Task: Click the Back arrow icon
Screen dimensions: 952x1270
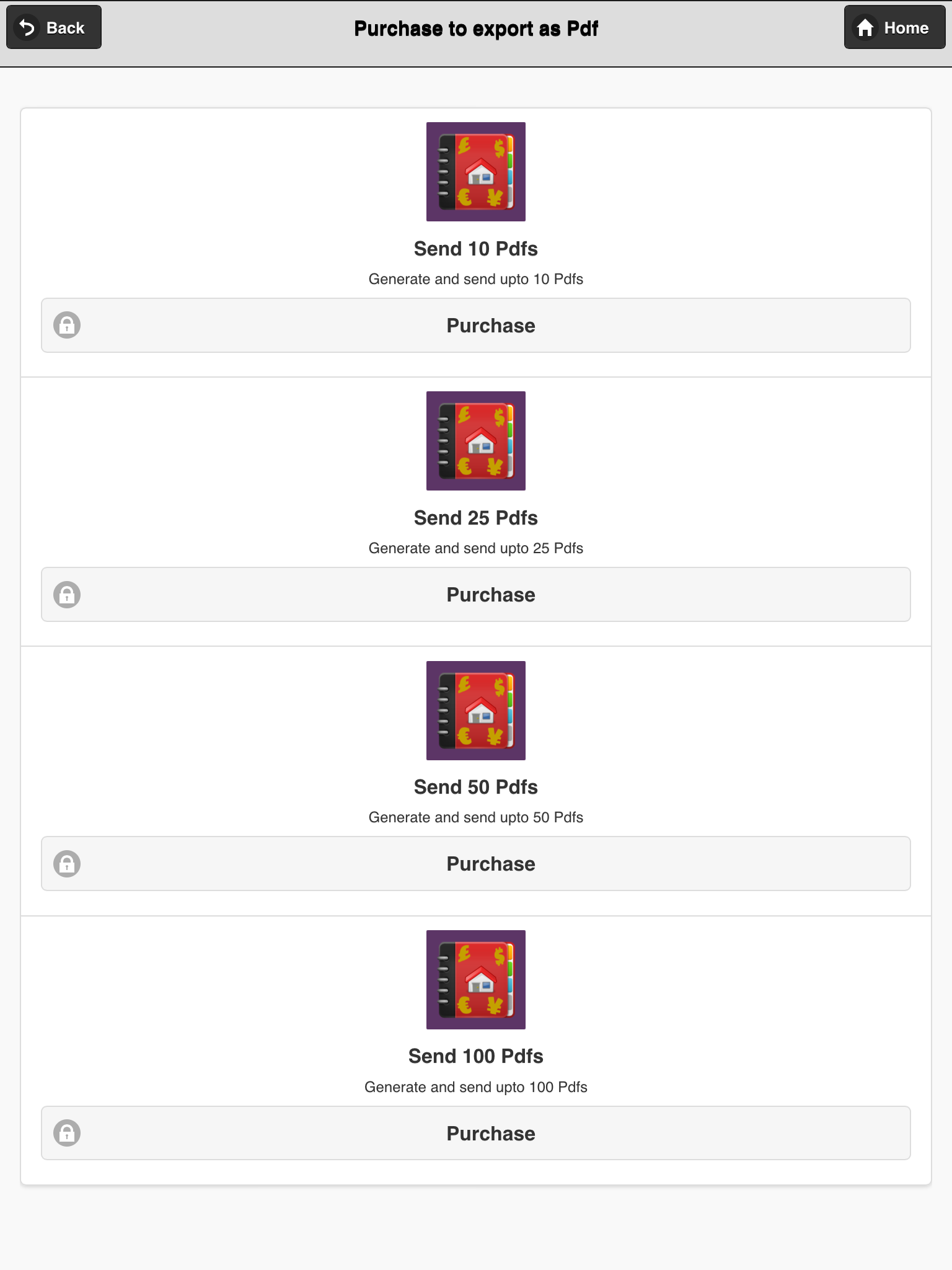Action: click(27, 27)
